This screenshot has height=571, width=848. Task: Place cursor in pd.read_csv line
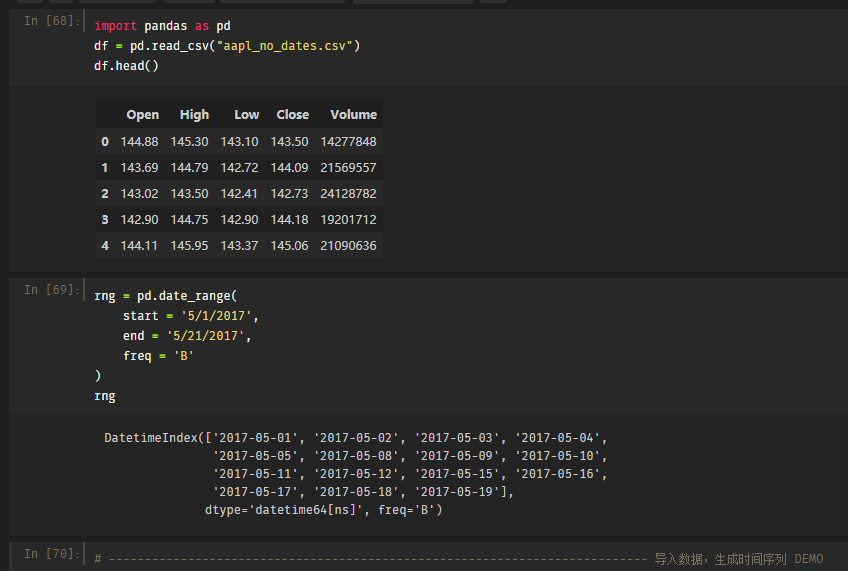(227, 46)
